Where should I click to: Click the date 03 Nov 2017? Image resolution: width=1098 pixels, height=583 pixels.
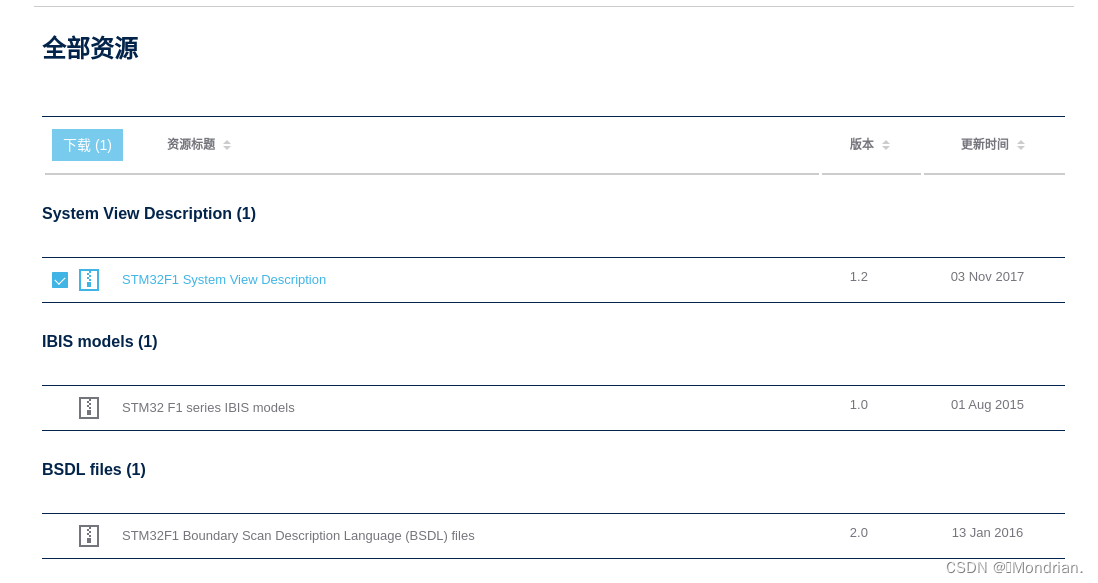point(987,277)
